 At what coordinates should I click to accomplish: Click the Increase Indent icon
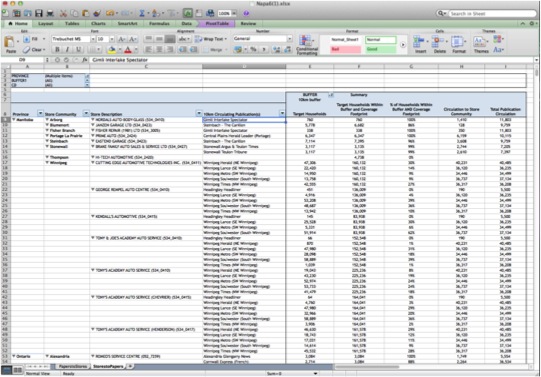tap(194, 50)
